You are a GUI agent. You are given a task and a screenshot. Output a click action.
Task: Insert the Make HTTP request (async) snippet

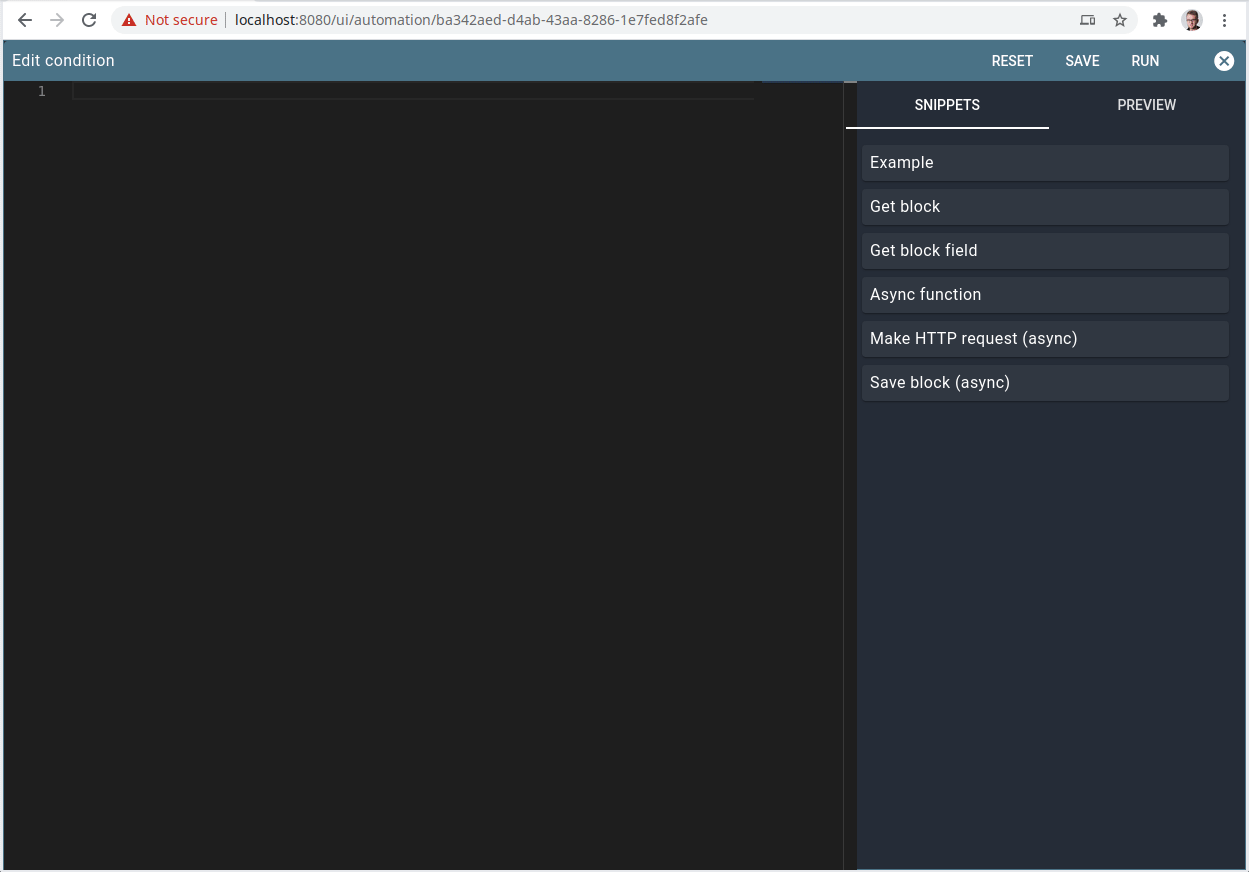pyautogui.click(x=1045, y=339)
